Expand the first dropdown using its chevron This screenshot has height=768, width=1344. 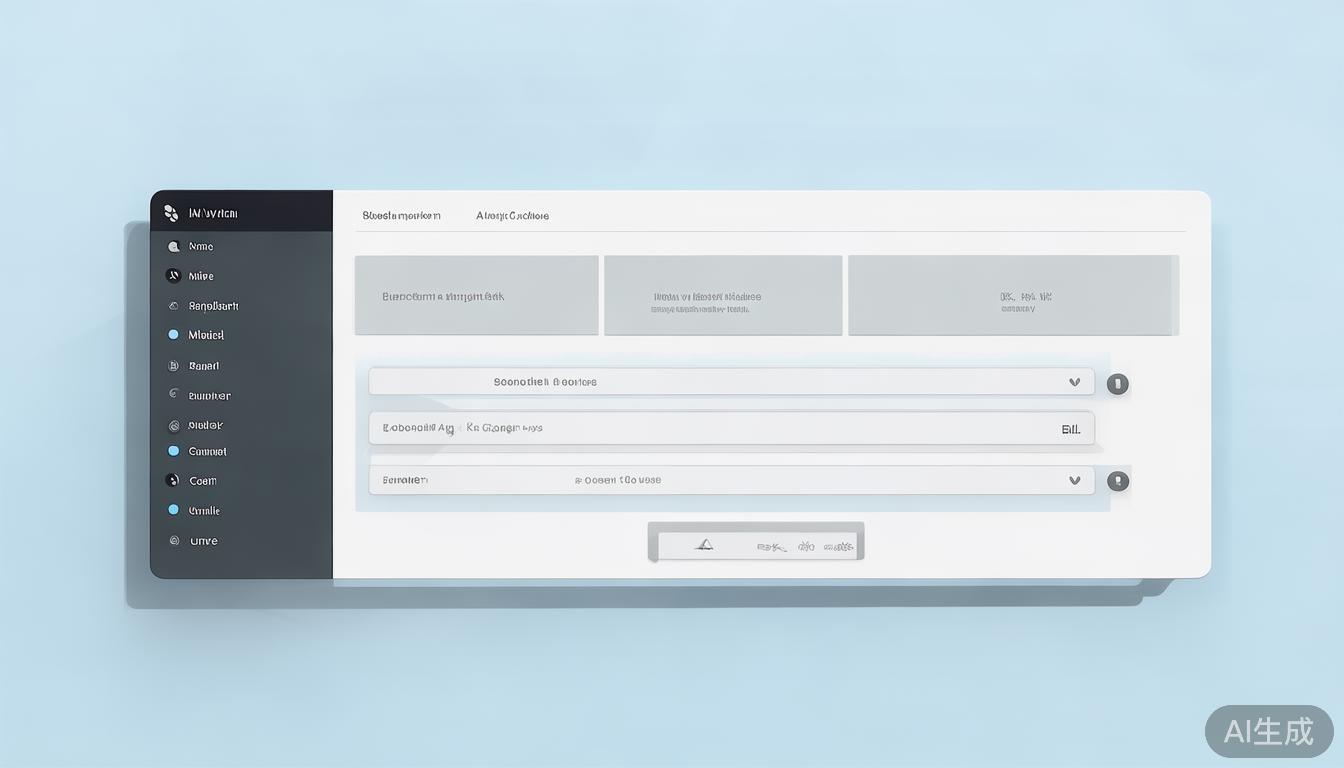pyautogui.click(x=1075, y=382)
